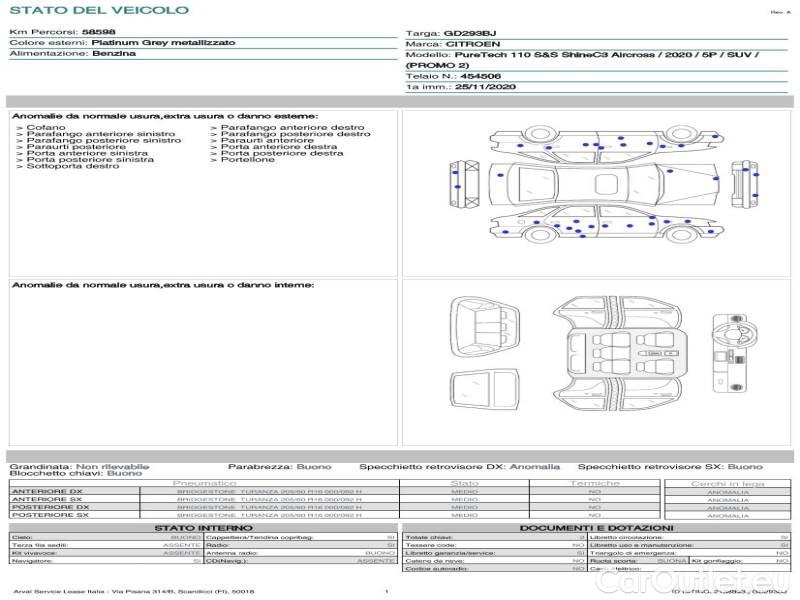Viewport: 800px width, 600px height.
Task: Click the DOCUMENTI E DOTAZIONI section header
Action: tap(596, 527)
